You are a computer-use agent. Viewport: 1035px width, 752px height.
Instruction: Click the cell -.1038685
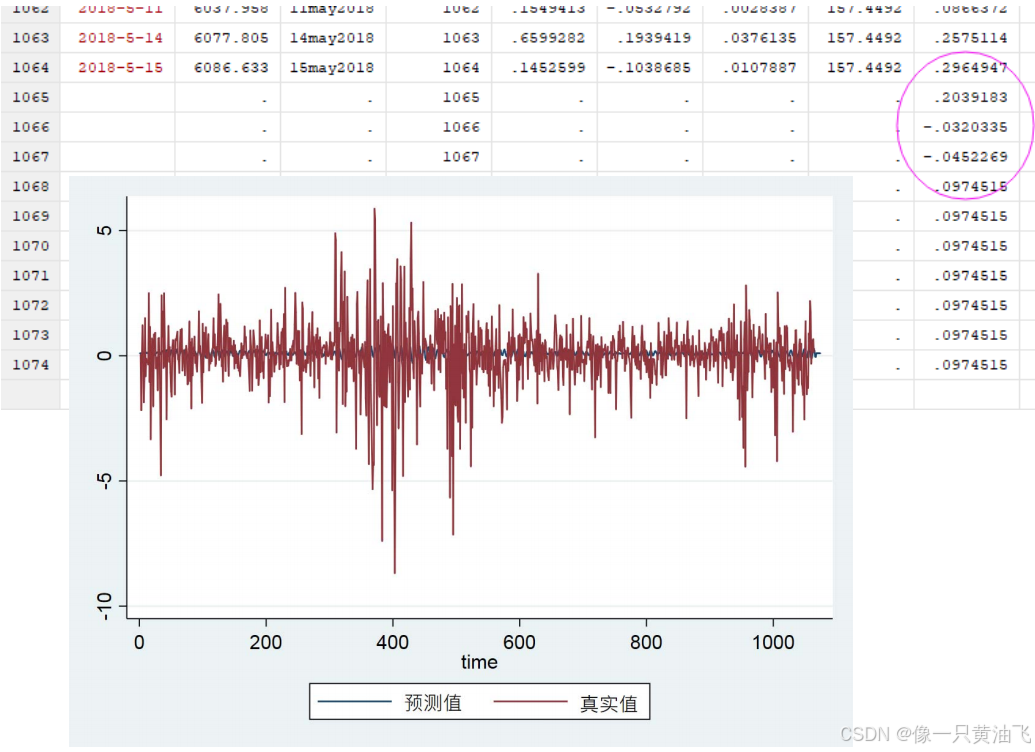tap(648, 67)
